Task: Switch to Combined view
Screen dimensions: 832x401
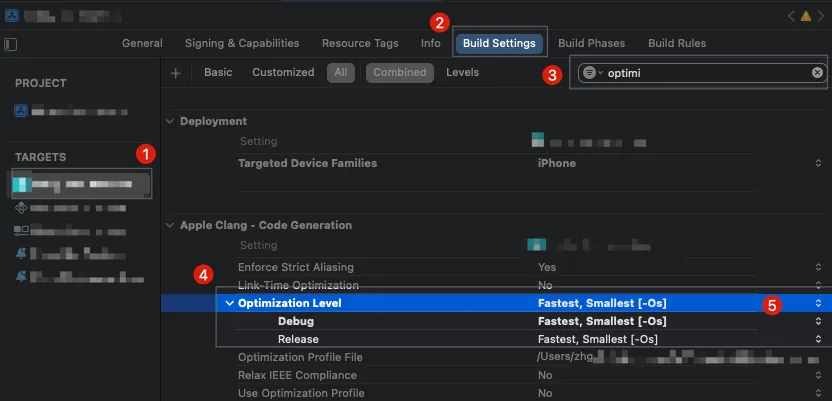Action: coord(397,72)
